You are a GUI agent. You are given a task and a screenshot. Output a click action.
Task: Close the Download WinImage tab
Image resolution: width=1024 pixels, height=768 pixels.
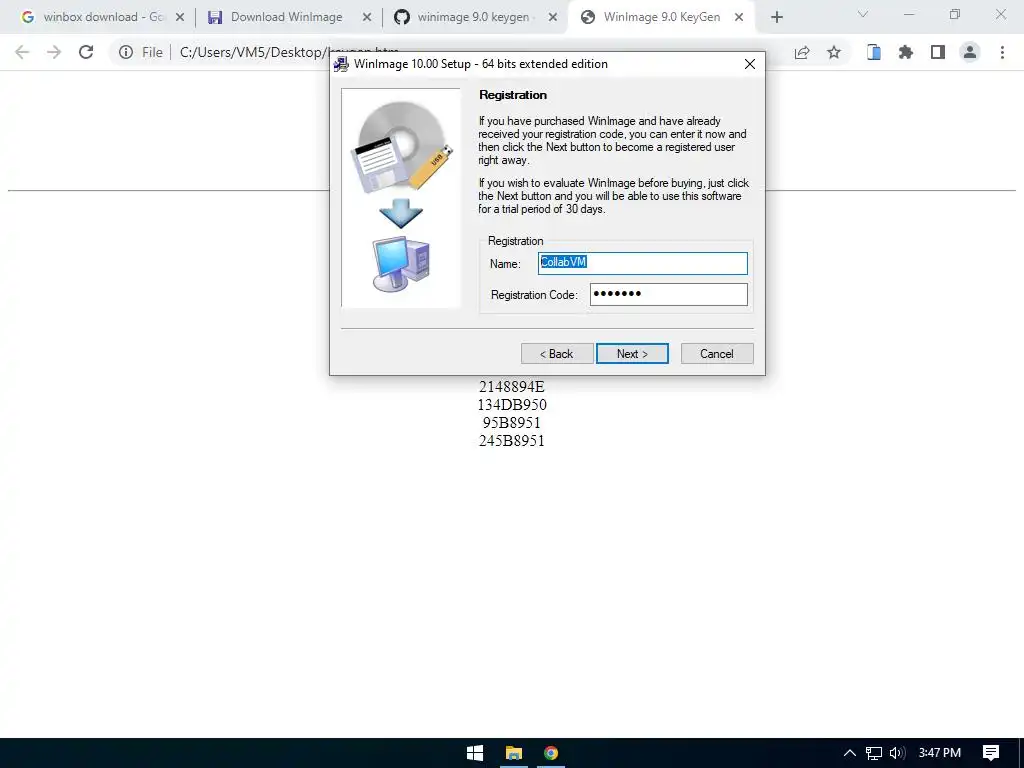pyautogui.click(x=367, y=17)
